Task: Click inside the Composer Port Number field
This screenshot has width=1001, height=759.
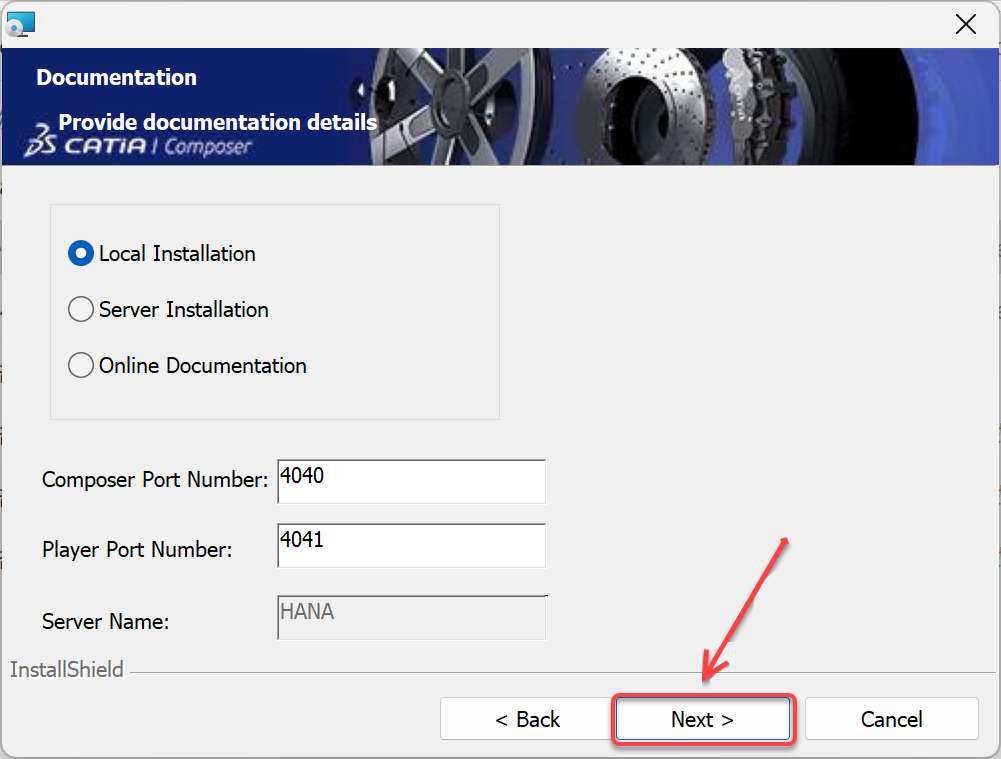Action: (410, 481)
